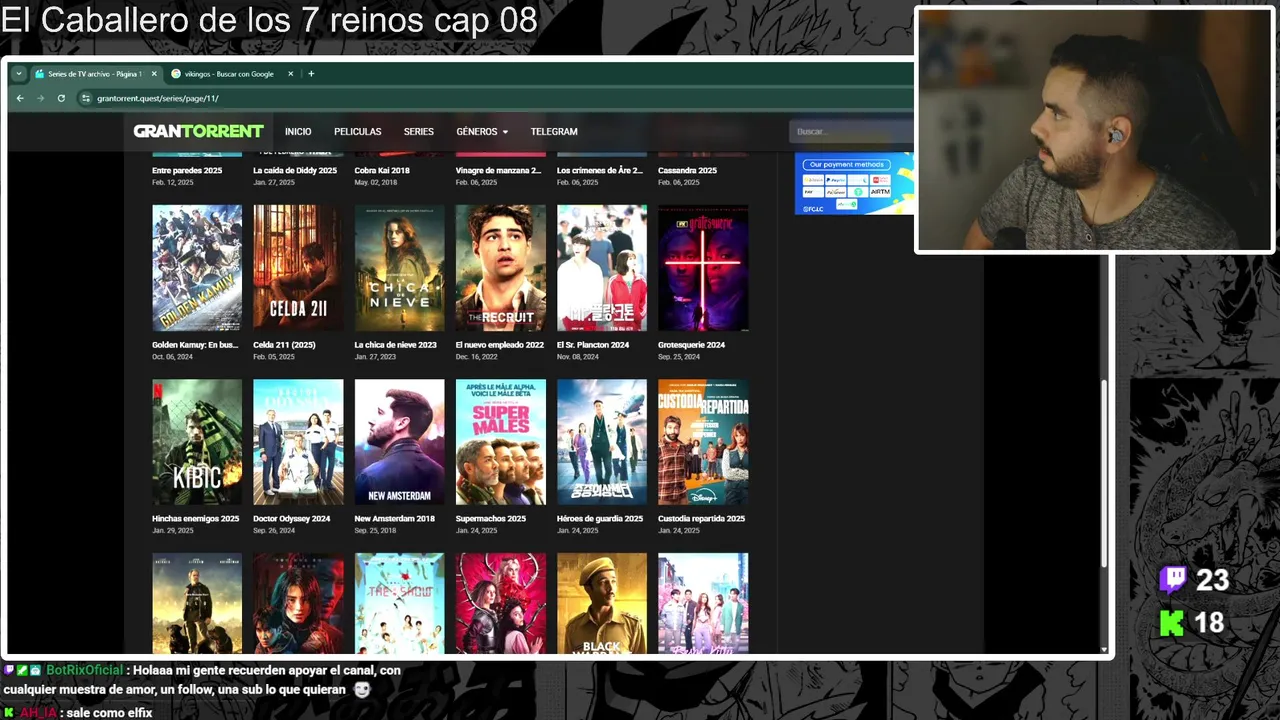Switch to the Series de TV archivo tab

pos(94,74)
